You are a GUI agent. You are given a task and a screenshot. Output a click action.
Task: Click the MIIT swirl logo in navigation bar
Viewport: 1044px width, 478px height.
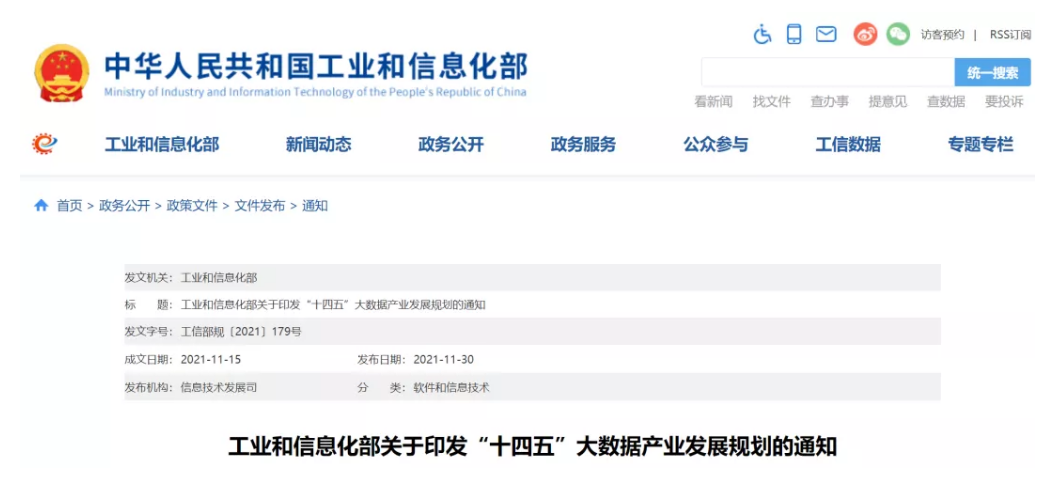[45, 144]
